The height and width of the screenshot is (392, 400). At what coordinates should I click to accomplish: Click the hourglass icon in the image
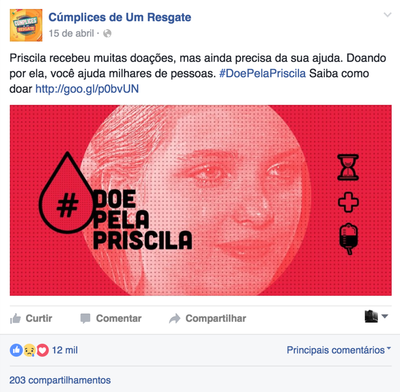tap(348, 167)
